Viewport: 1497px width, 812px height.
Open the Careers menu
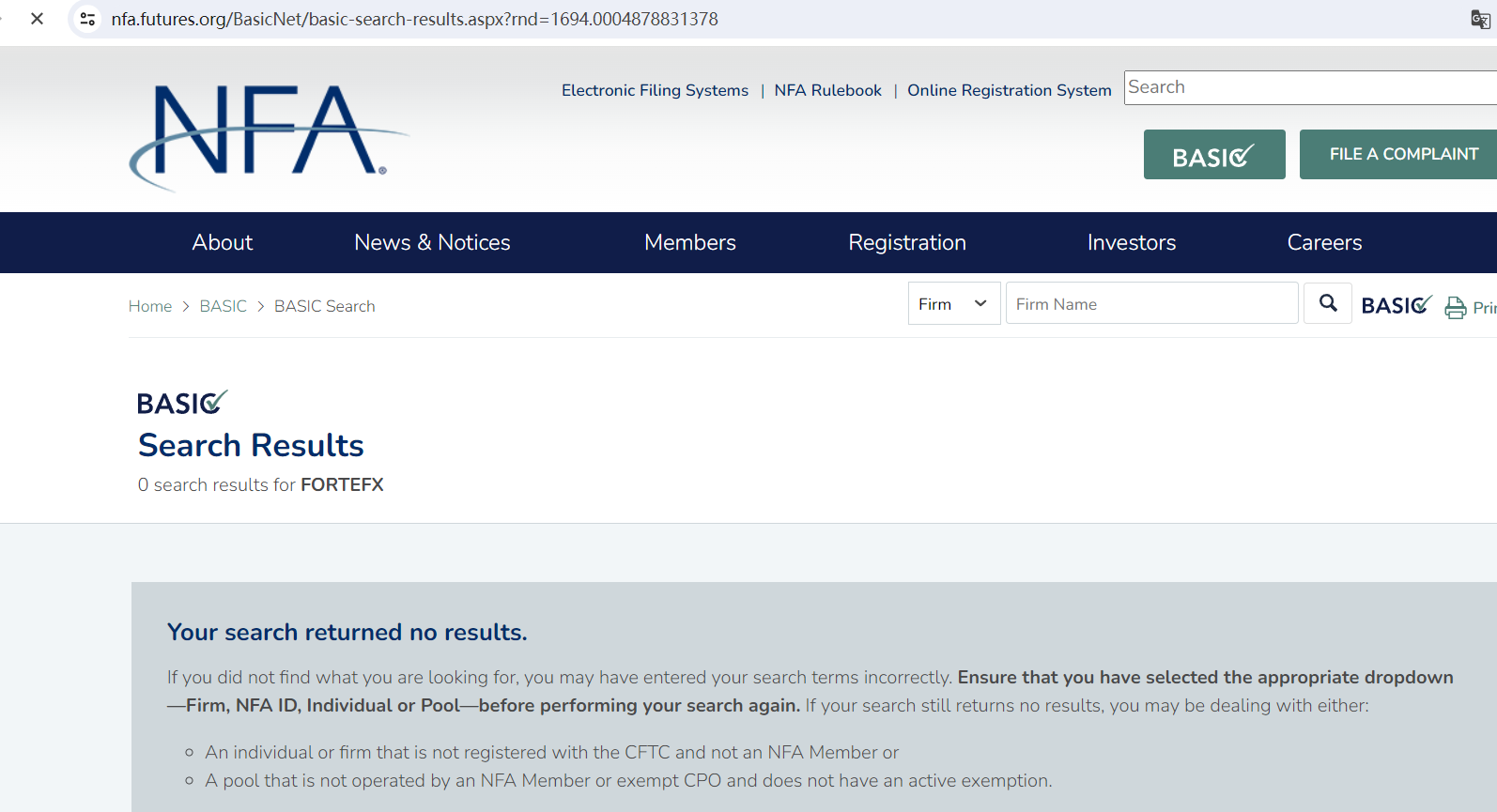point(1324,242)
